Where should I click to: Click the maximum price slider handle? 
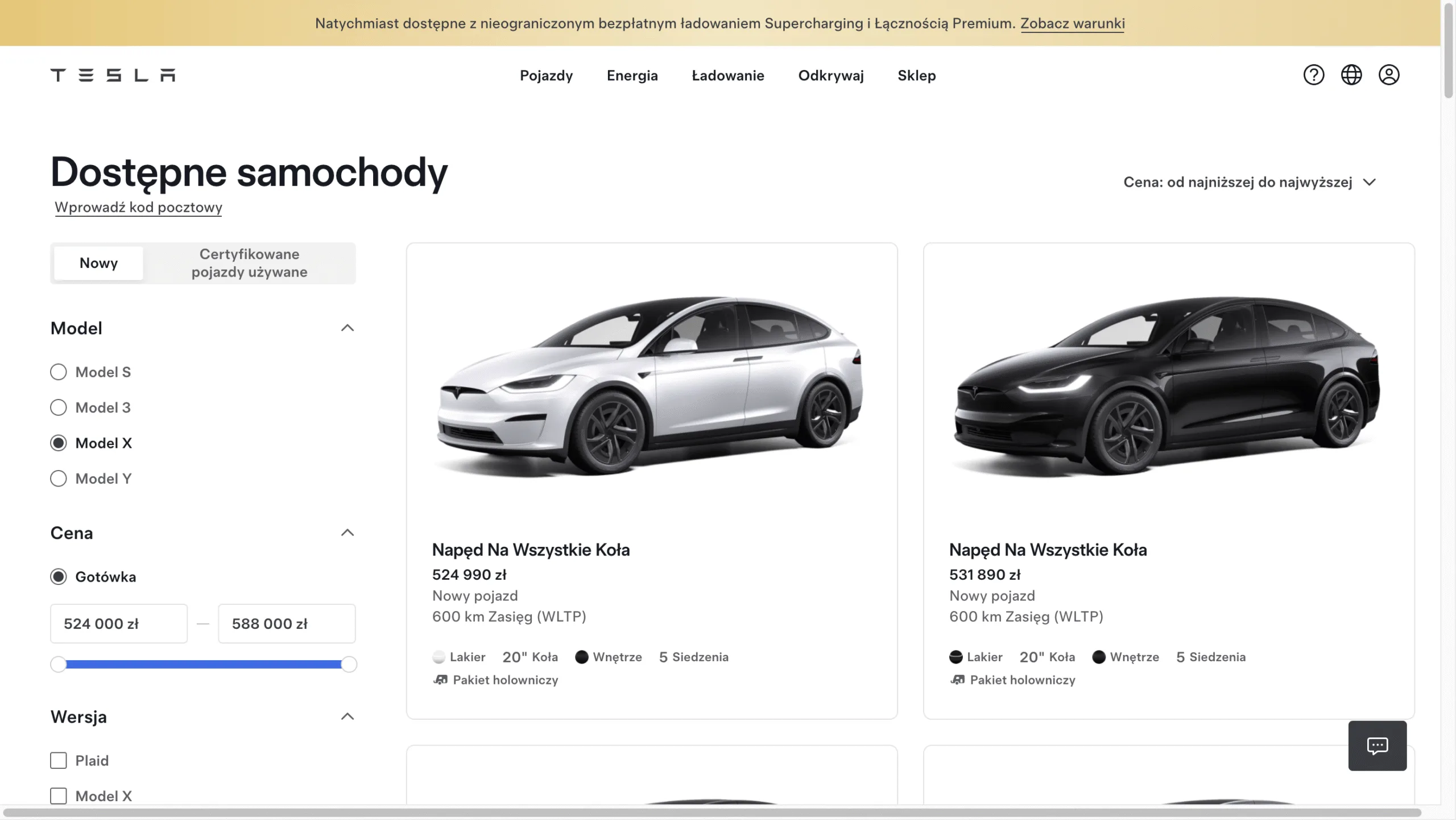(349, 664)
